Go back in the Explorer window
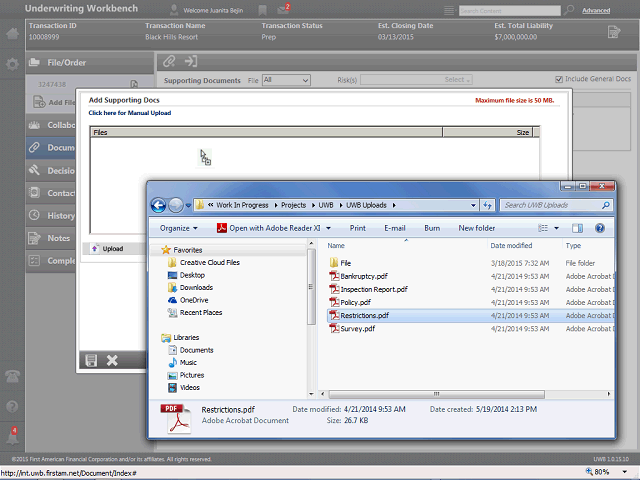The width and height of the screenshot is (640, 480). 158,205
